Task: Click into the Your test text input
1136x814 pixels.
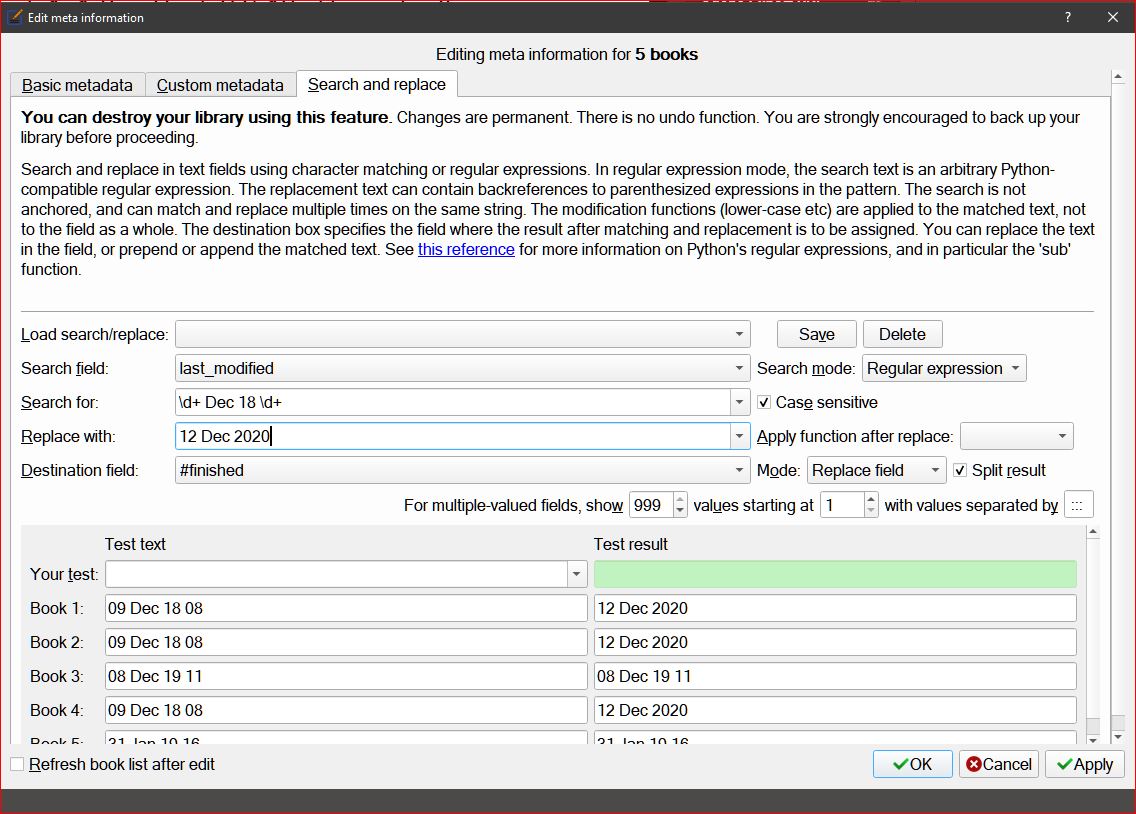Action: coord(336,574)
